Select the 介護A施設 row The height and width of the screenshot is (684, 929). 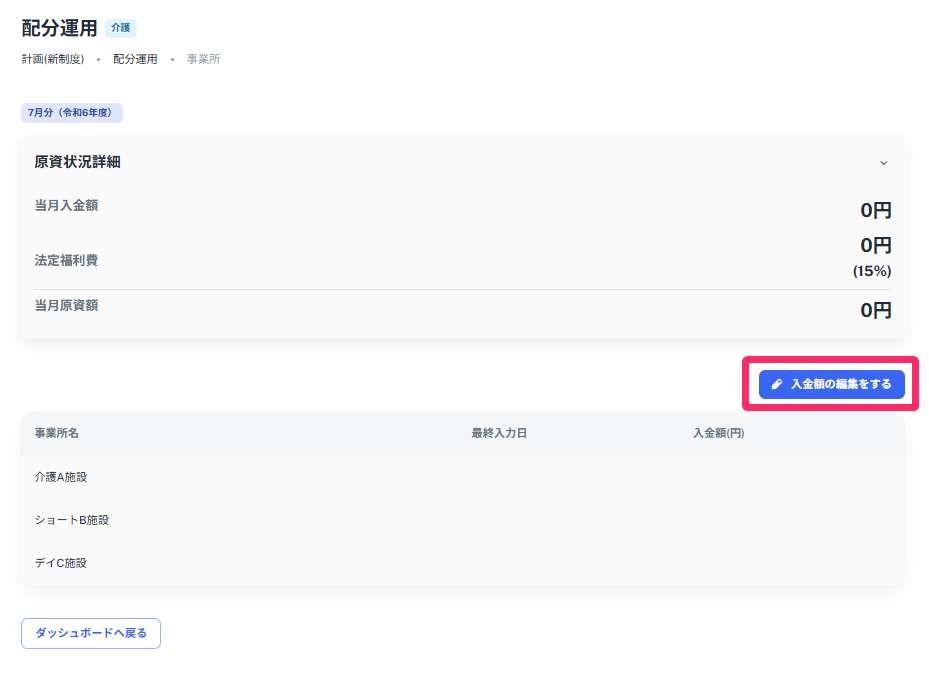[x=61, y=477]
